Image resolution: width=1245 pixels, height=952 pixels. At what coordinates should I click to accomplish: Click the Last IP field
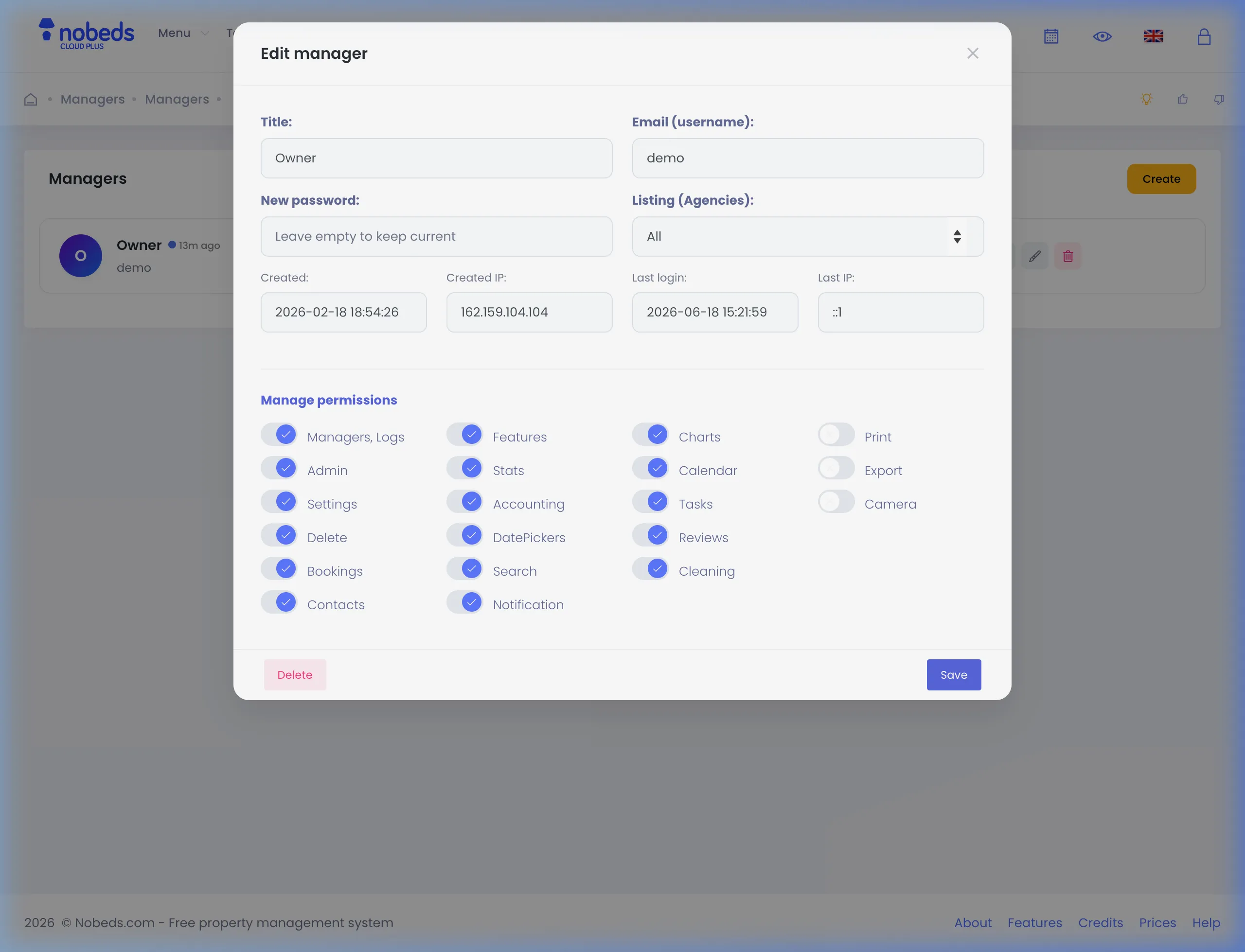901,312
